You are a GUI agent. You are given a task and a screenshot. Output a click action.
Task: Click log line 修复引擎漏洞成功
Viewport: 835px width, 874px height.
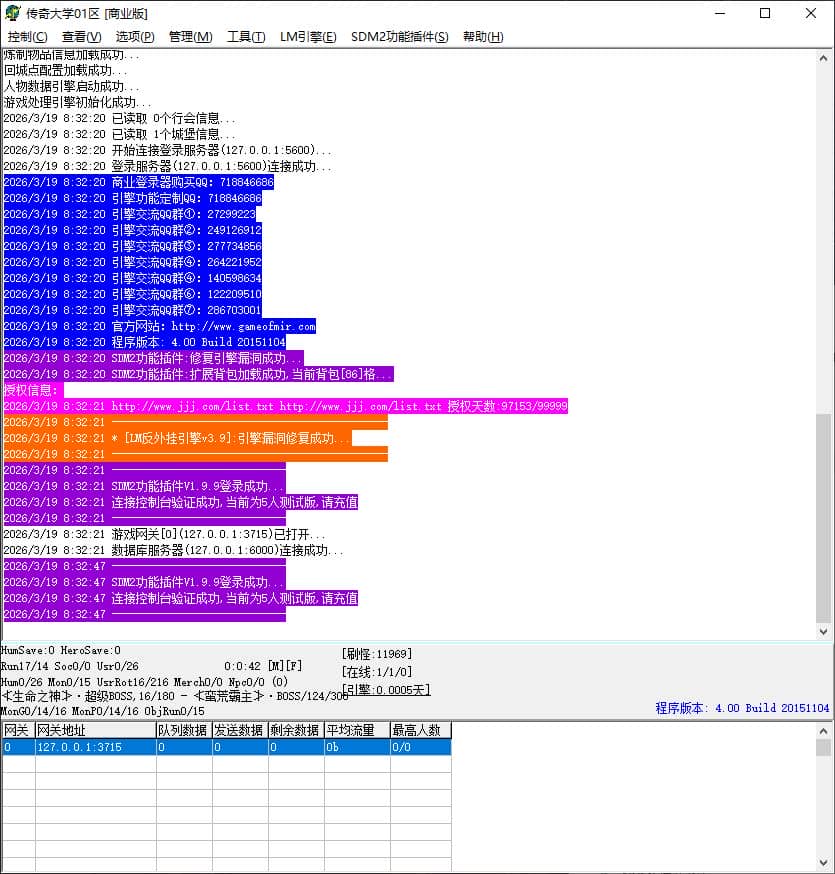pos(153,358)
